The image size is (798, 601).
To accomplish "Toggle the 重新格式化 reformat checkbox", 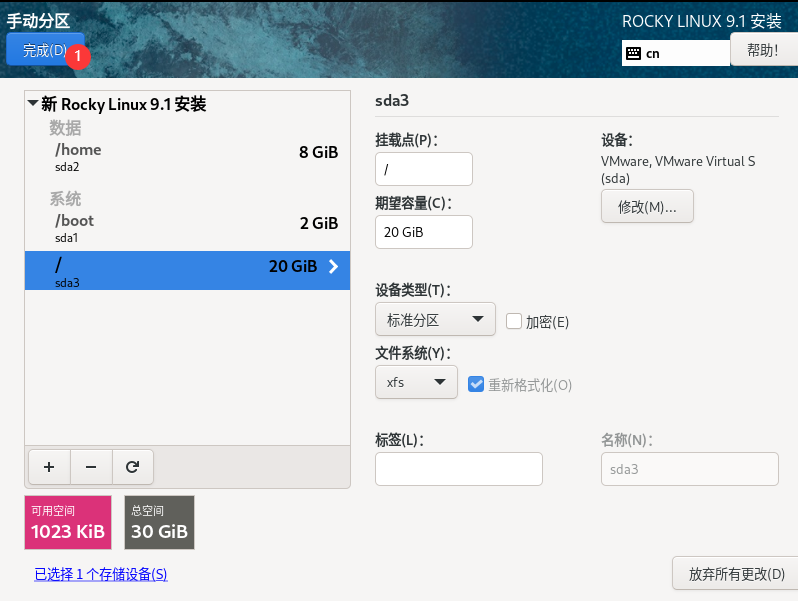I will tap(477, 384).
